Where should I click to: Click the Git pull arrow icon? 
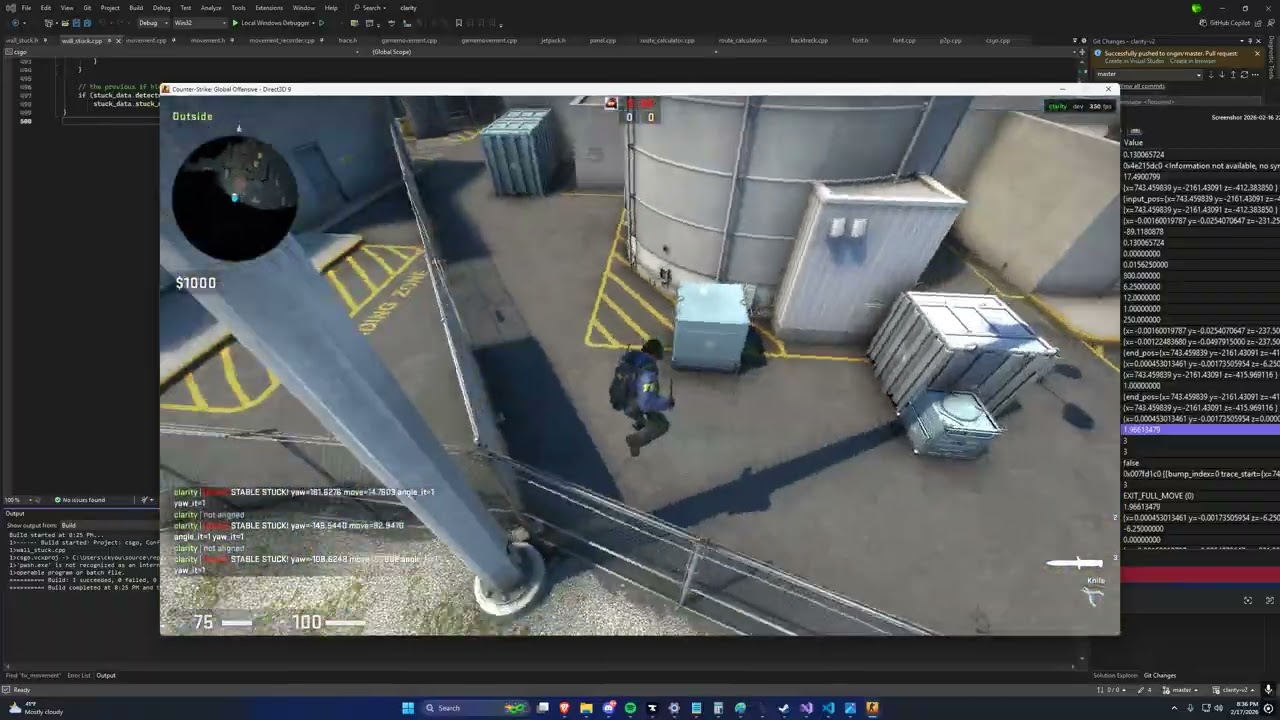1222,74
